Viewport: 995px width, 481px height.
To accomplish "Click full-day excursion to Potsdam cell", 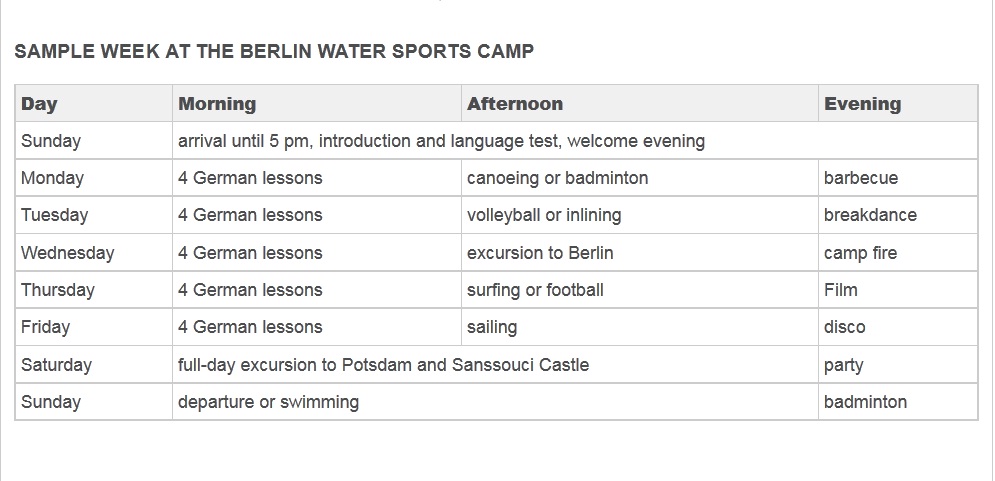I will click(496, 364).
